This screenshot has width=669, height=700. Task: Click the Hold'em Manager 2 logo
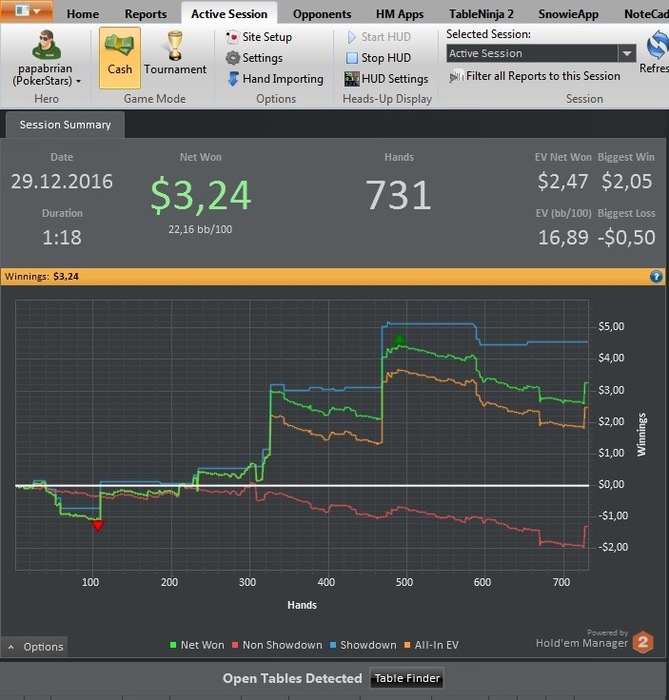[643, 642]
